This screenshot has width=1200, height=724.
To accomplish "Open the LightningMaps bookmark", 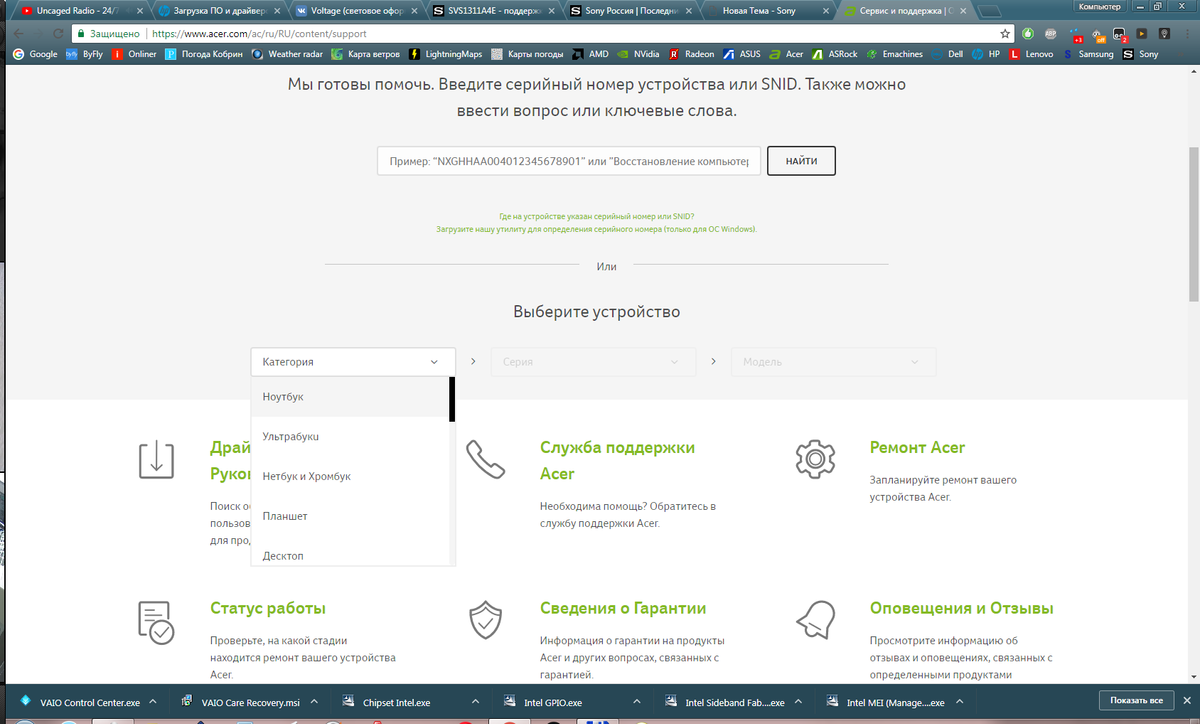I will 446,54.
